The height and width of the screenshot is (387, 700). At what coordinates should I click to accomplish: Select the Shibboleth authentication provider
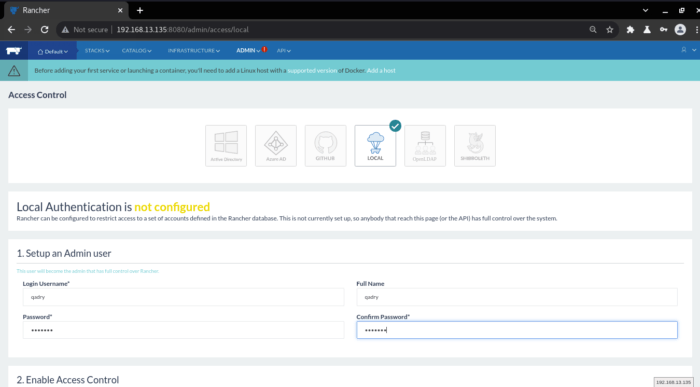tap(475, 146)
